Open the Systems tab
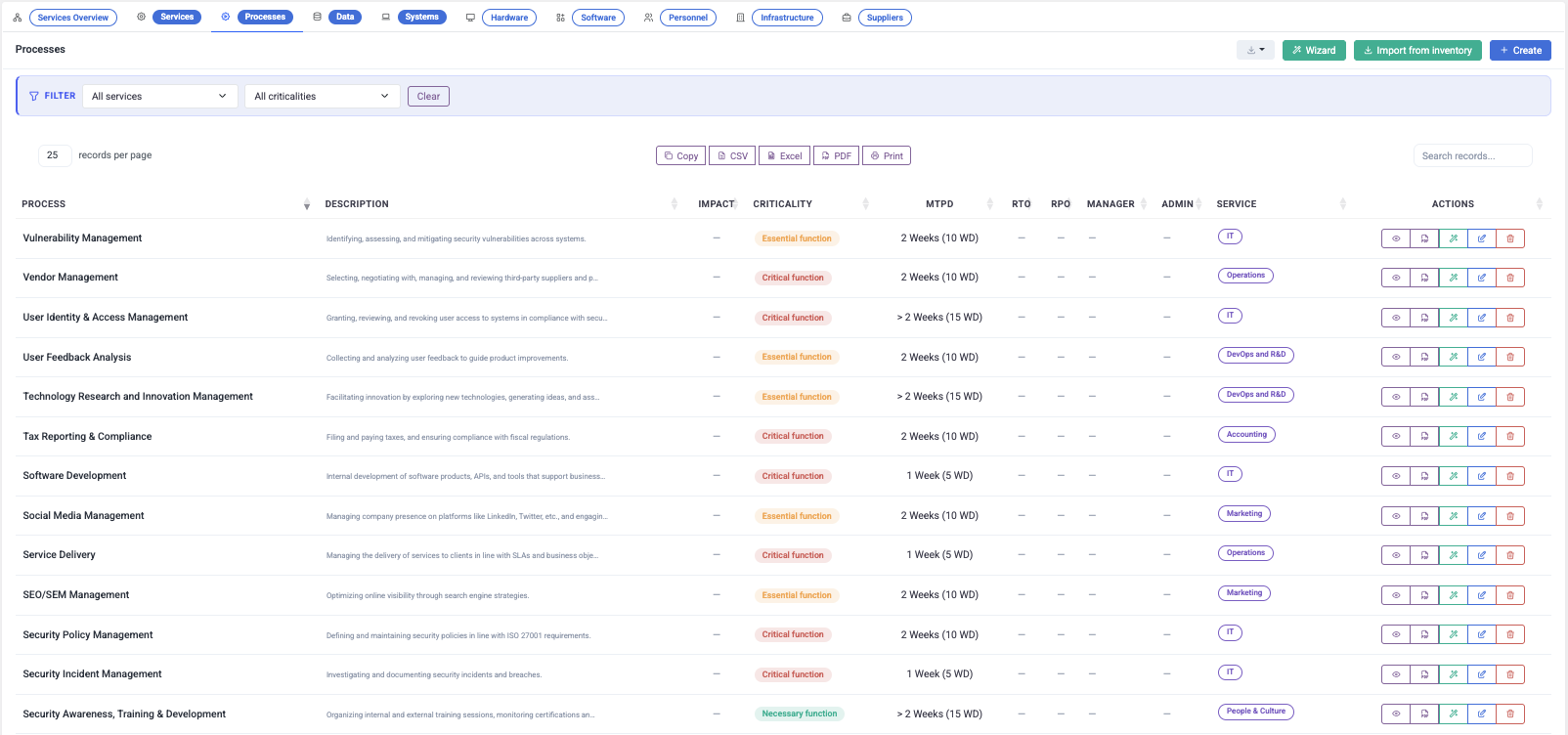 [422, 17]
